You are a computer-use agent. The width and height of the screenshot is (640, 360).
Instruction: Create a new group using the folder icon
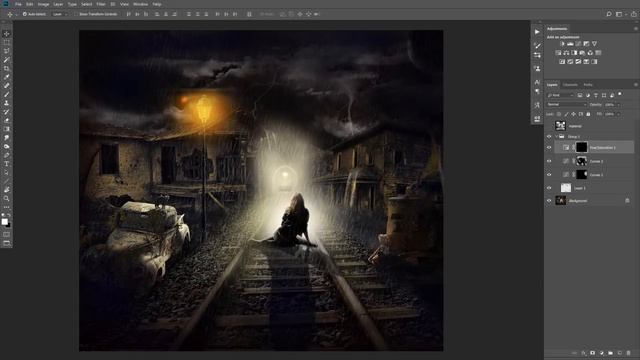click(x=611, y=353)
